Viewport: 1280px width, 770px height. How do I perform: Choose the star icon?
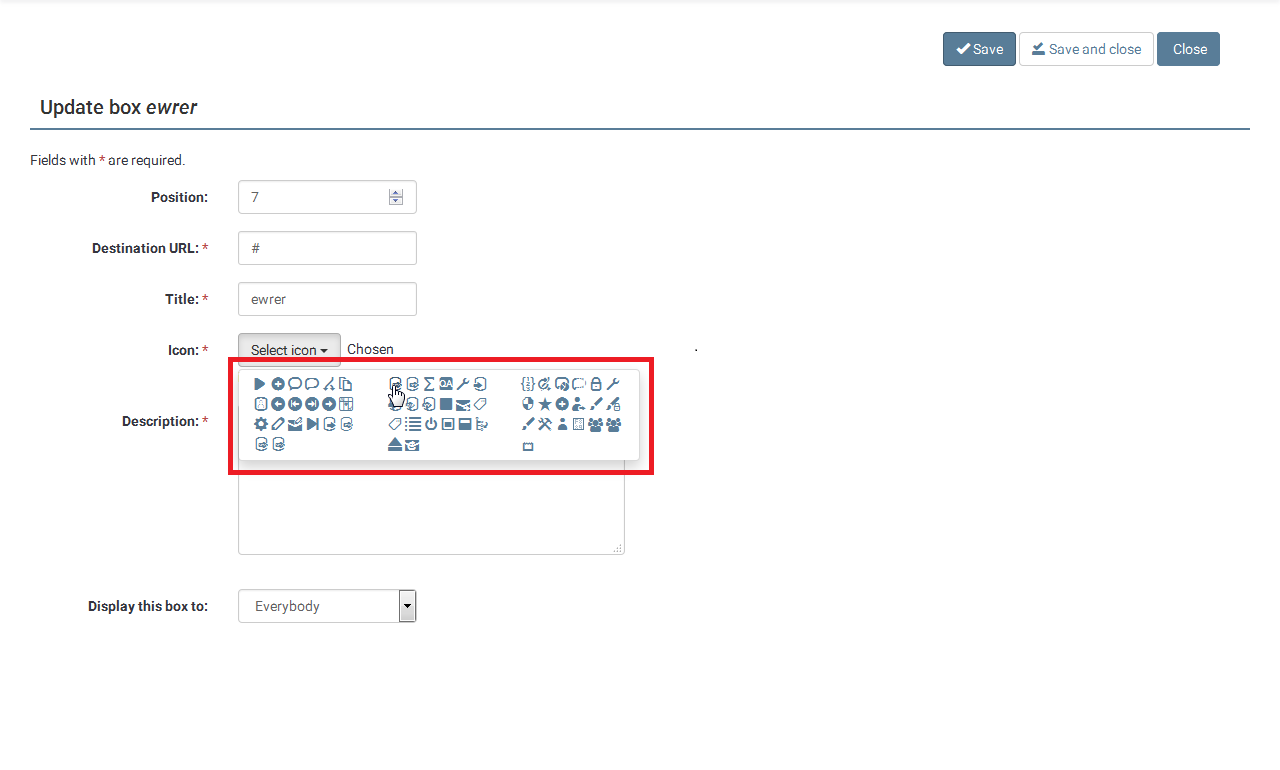(x=545, y=404)
